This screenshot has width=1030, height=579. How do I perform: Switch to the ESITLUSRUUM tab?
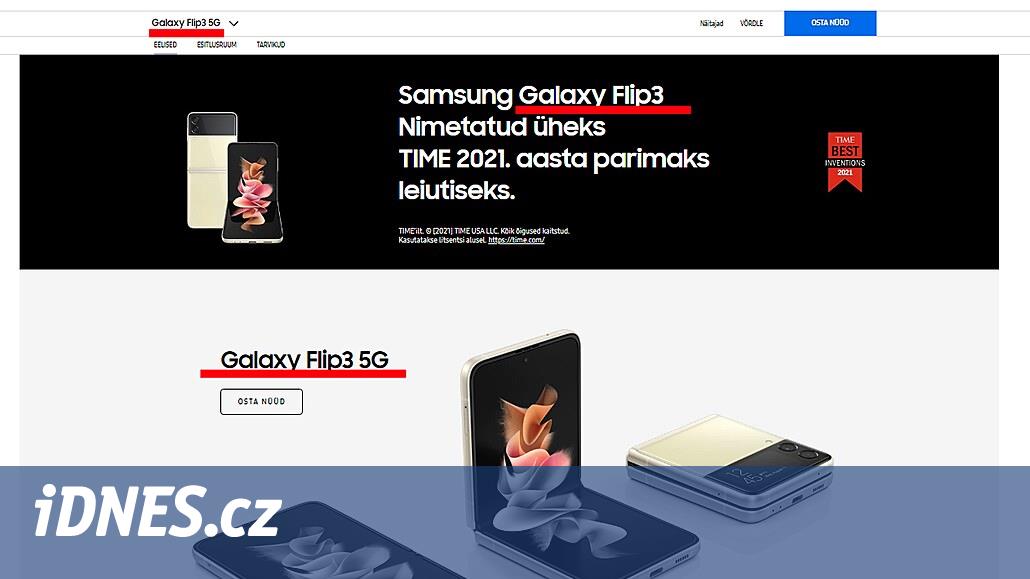[217, 45]
